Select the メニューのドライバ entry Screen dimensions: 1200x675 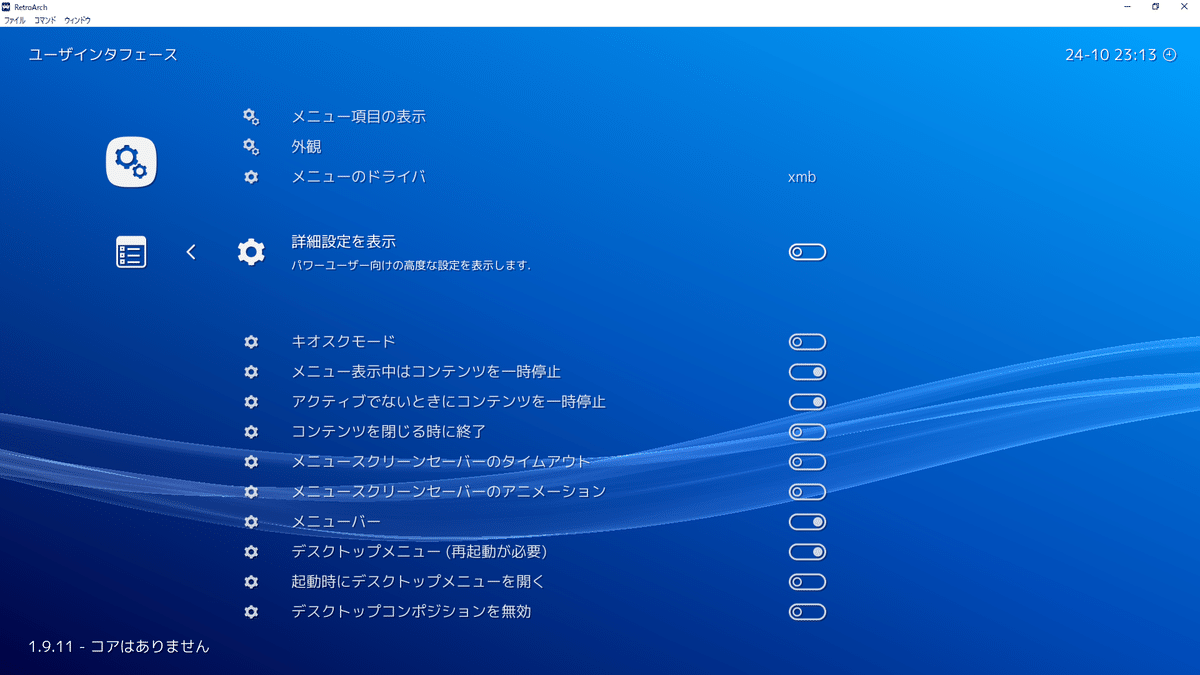(x=358, y=177)
